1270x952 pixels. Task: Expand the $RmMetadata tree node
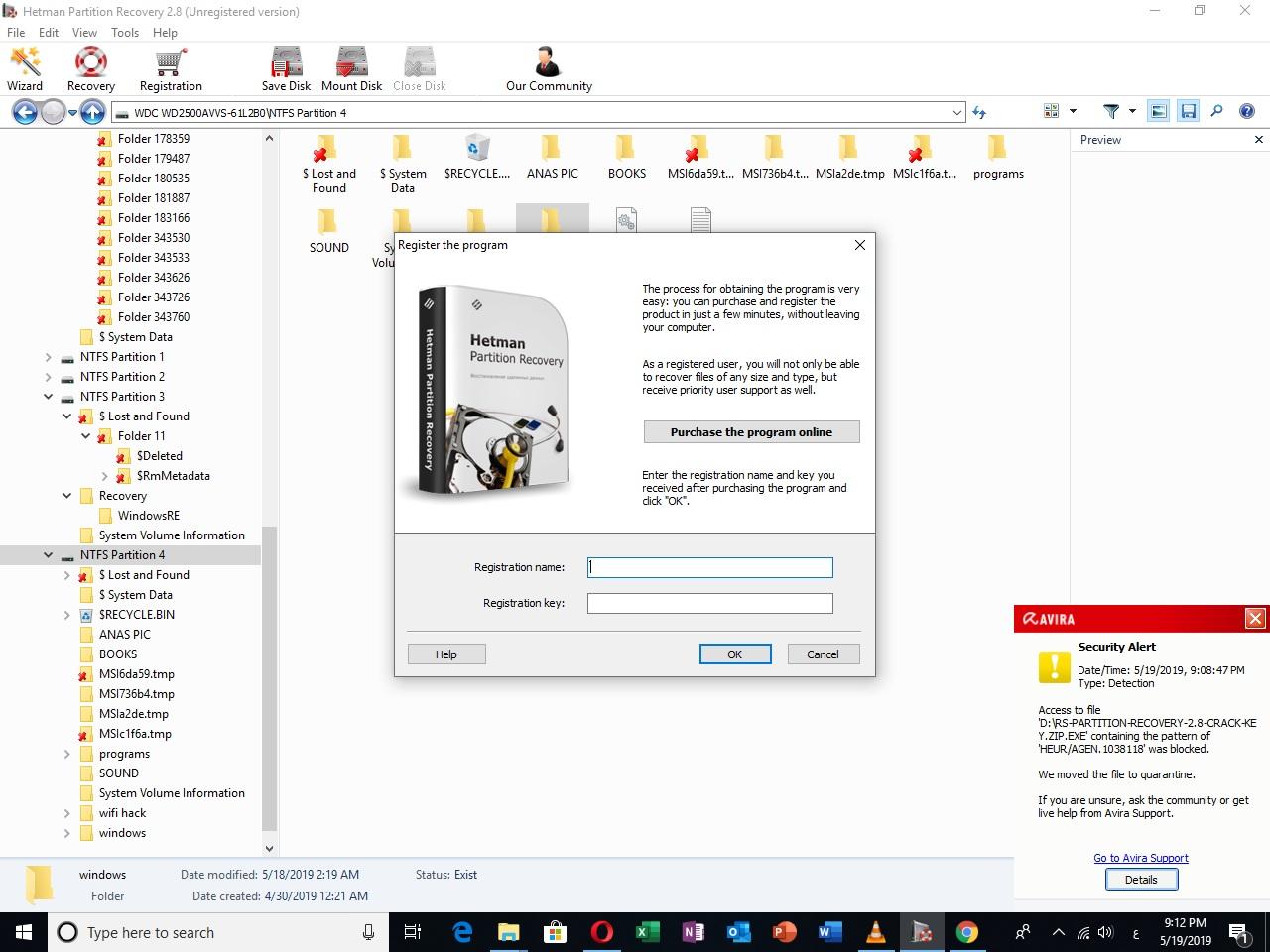coord(104,476)
